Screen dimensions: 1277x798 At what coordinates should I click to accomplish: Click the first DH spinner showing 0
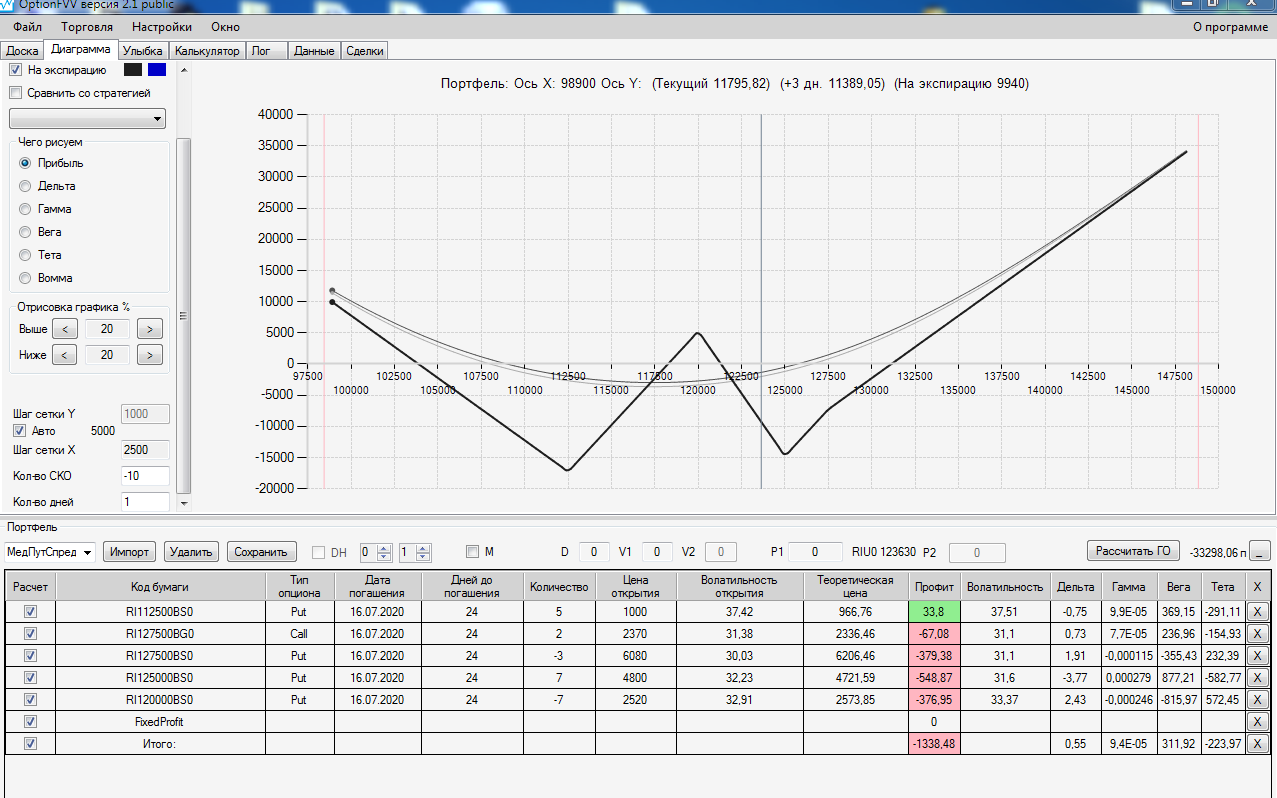[x=376, y=552]
